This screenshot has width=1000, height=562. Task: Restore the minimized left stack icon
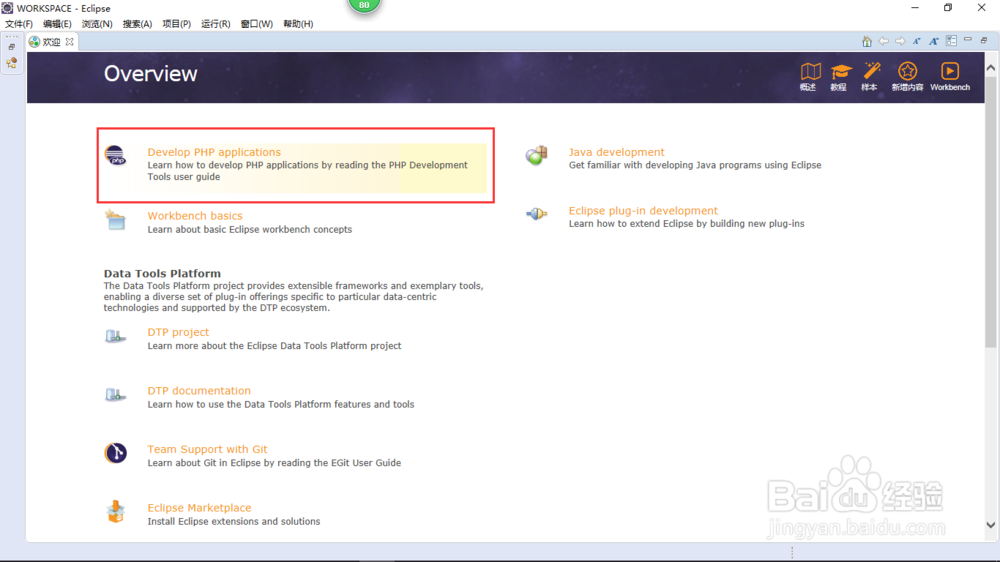tap(11, 47)
